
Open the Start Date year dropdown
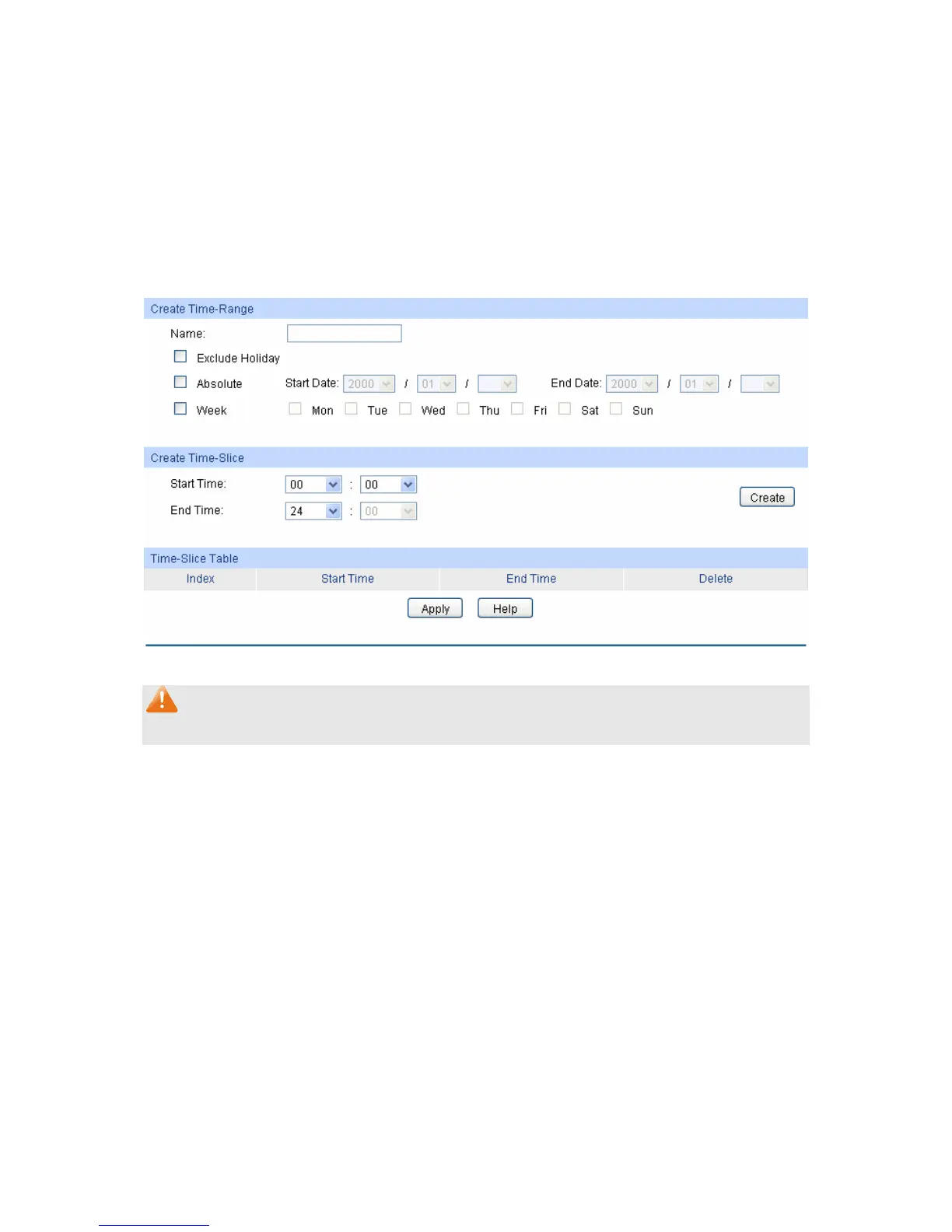pyautogui.click(x=369, y=383)
